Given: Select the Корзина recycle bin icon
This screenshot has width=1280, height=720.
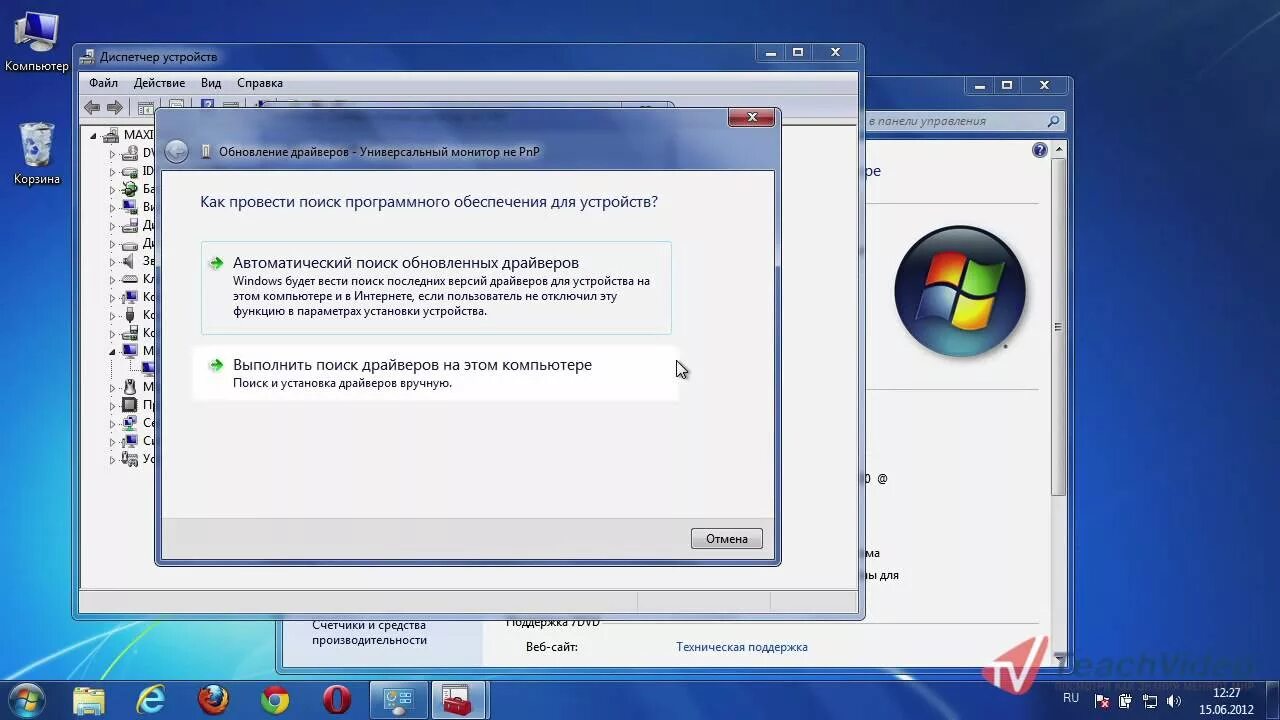Looking at the screenshot, I should [37, 153].
